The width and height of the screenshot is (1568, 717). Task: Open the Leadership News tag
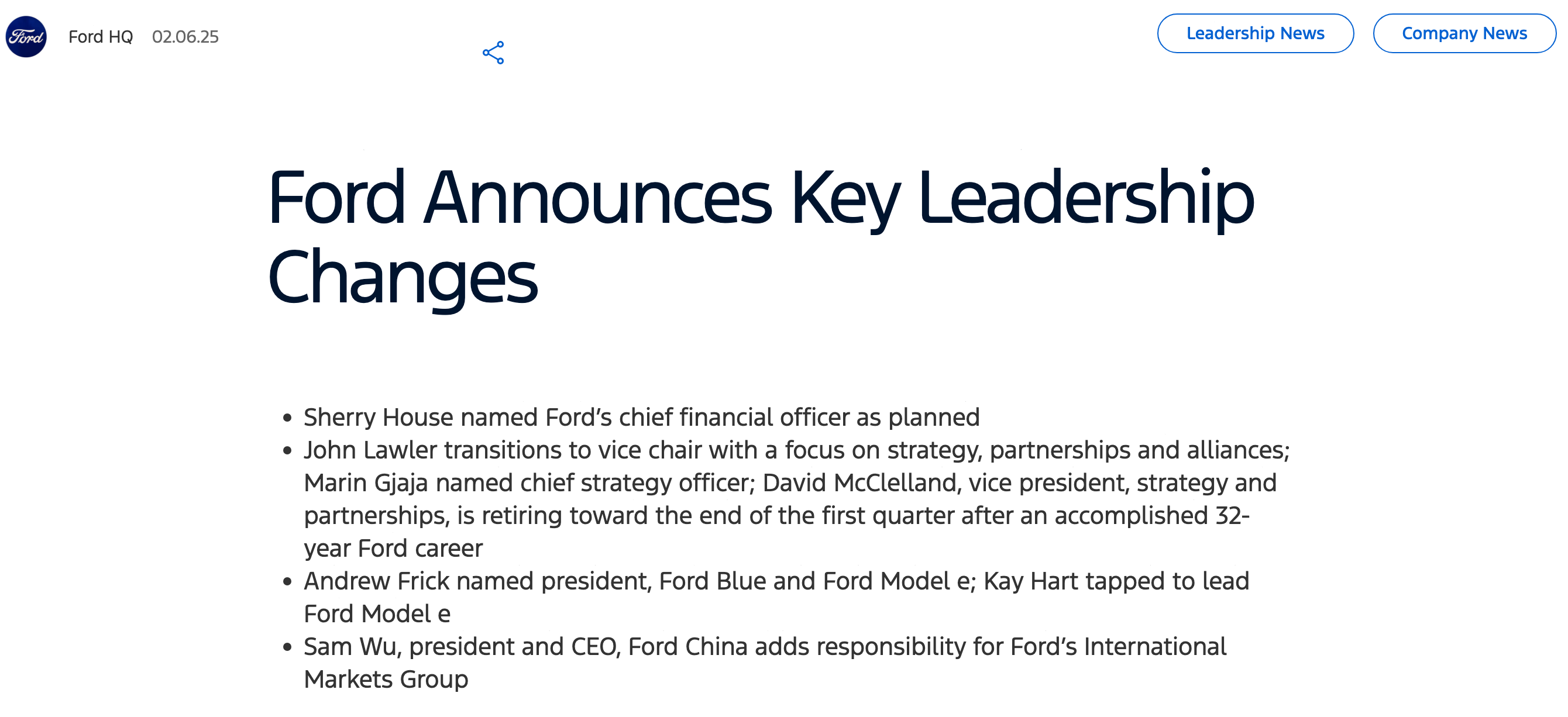pyautogui.click(x=1255, y=33)
